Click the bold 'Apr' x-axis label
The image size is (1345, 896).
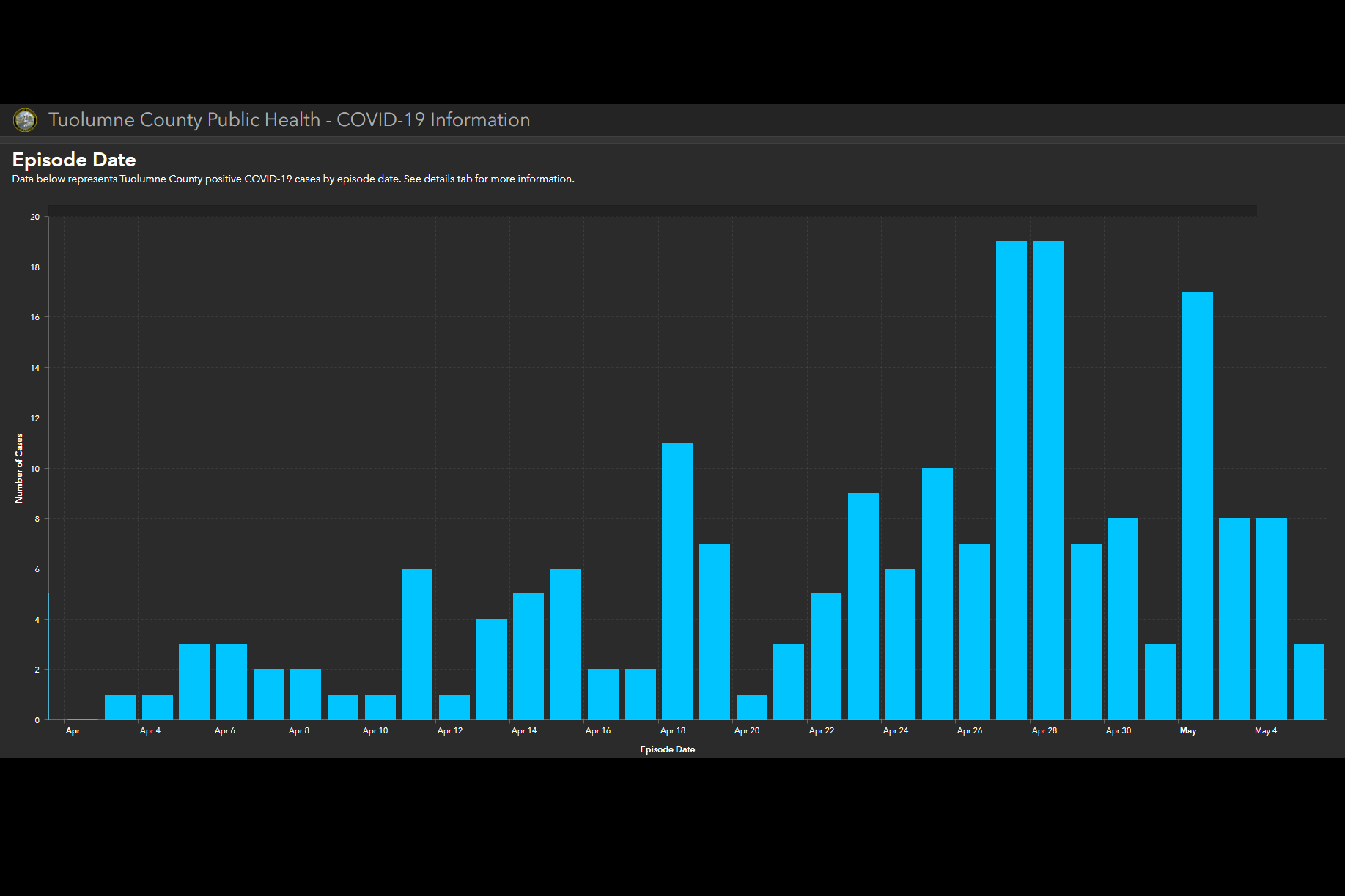click(x=73, y=731)
